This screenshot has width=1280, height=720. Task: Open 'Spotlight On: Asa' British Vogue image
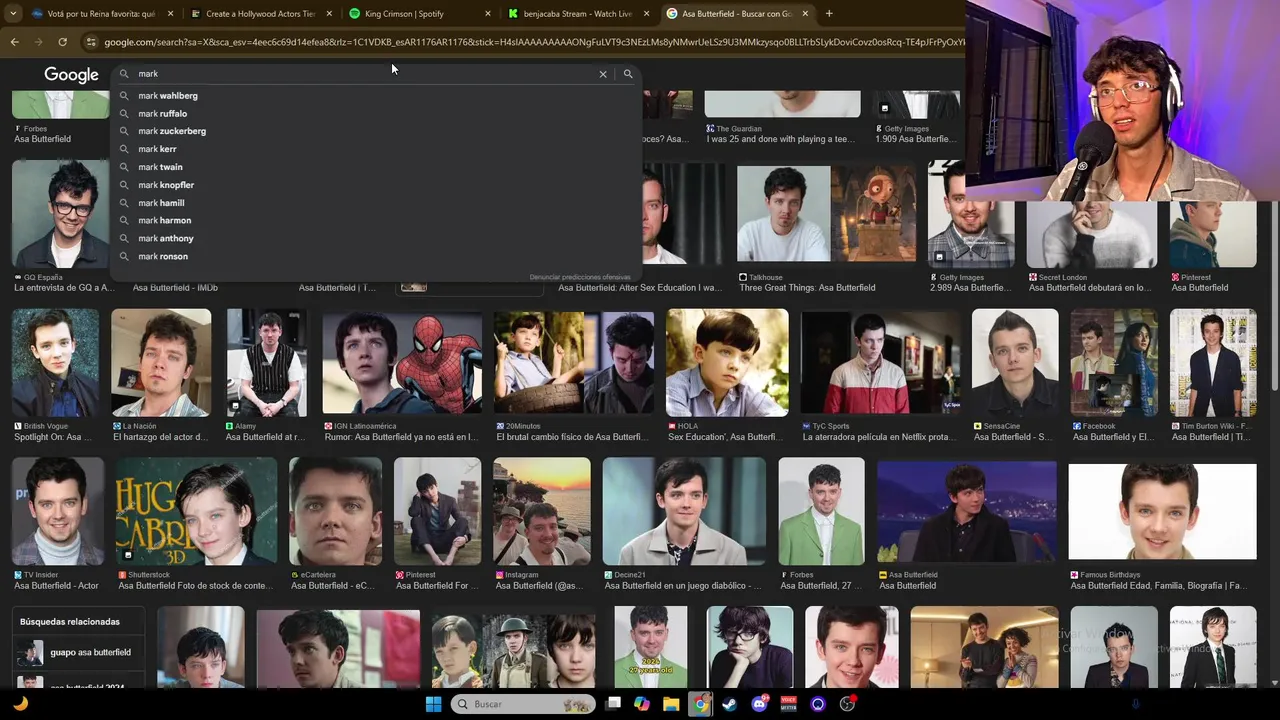click(x=55, y=362)
